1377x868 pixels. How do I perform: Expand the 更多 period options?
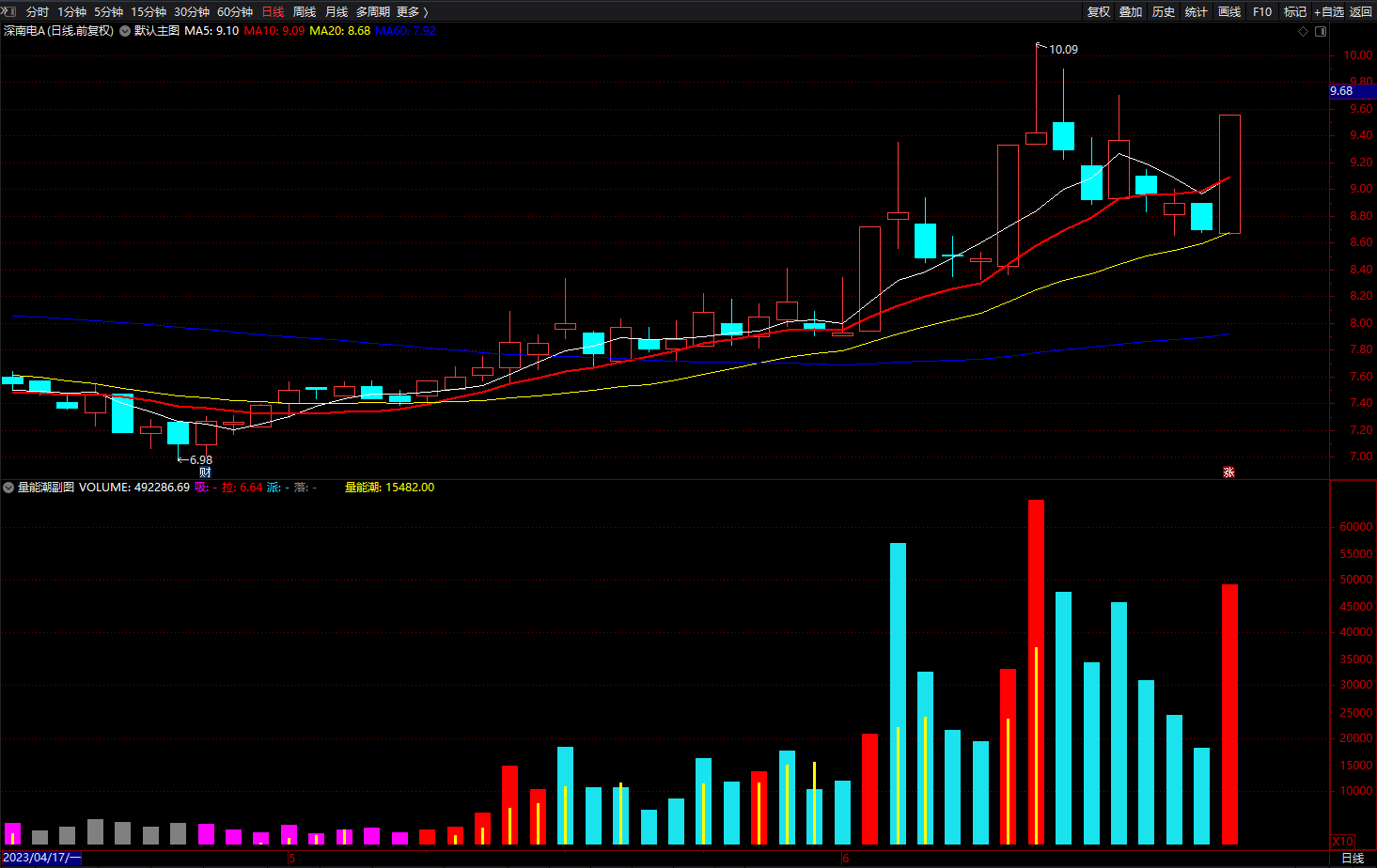(x=412, y=11)
